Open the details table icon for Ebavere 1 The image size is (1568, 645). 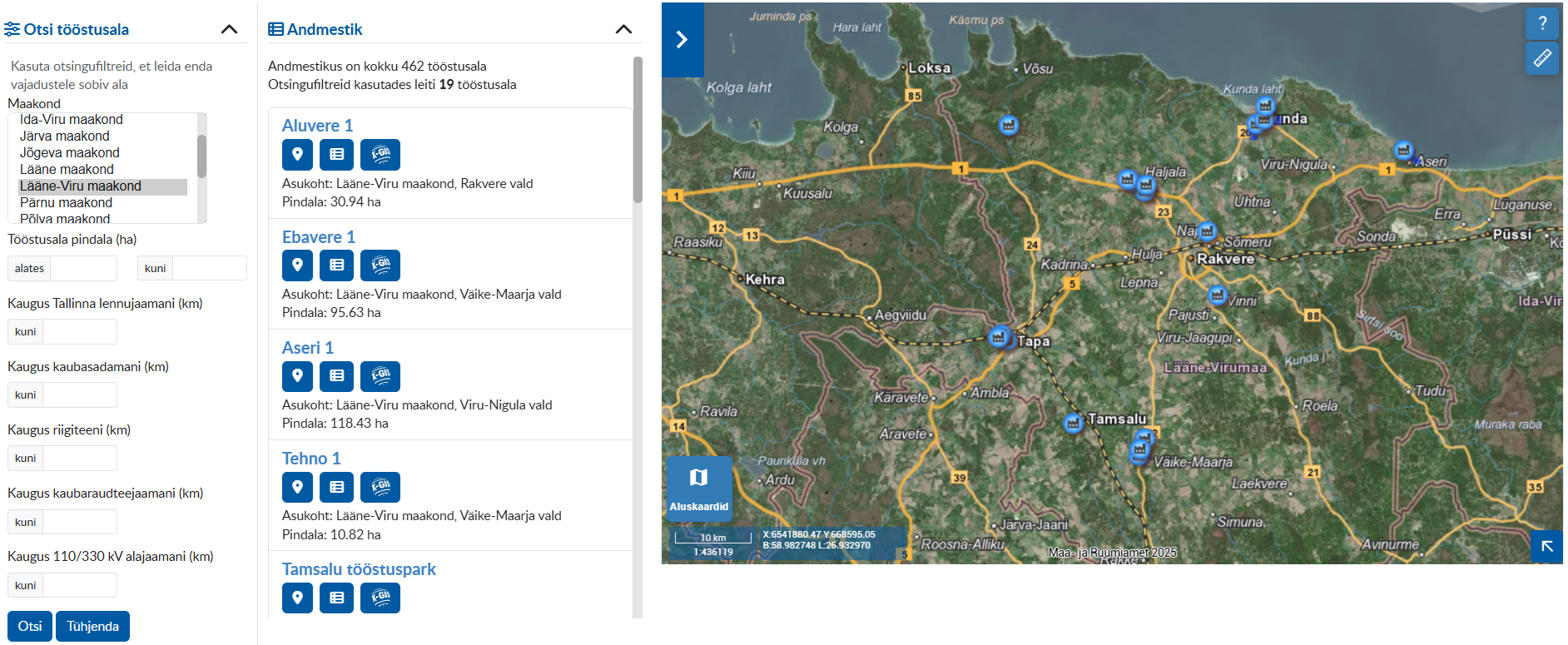(x=337, y=265)
